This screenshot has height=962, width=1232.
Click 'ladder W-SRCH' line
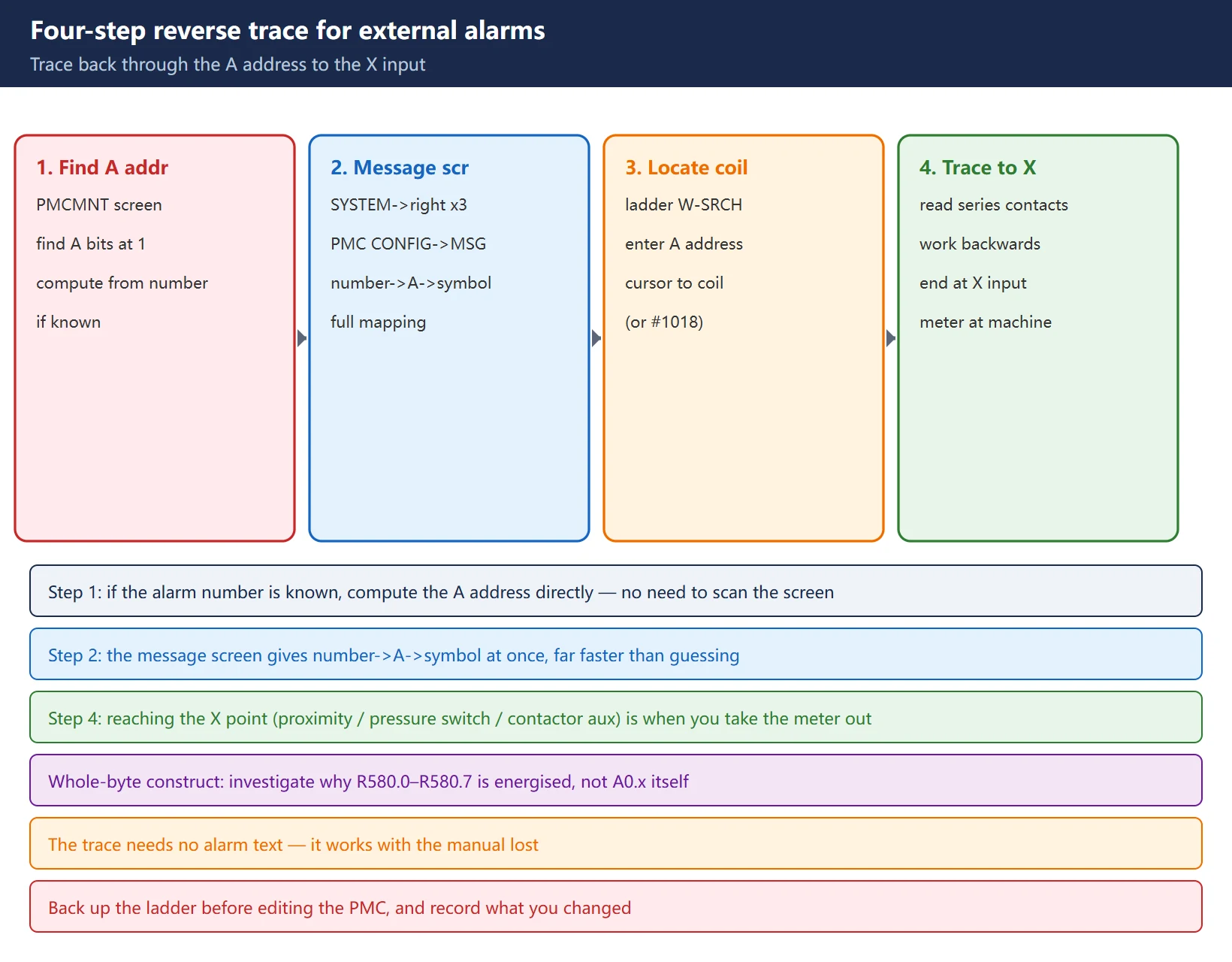click(x=684, y=205)
